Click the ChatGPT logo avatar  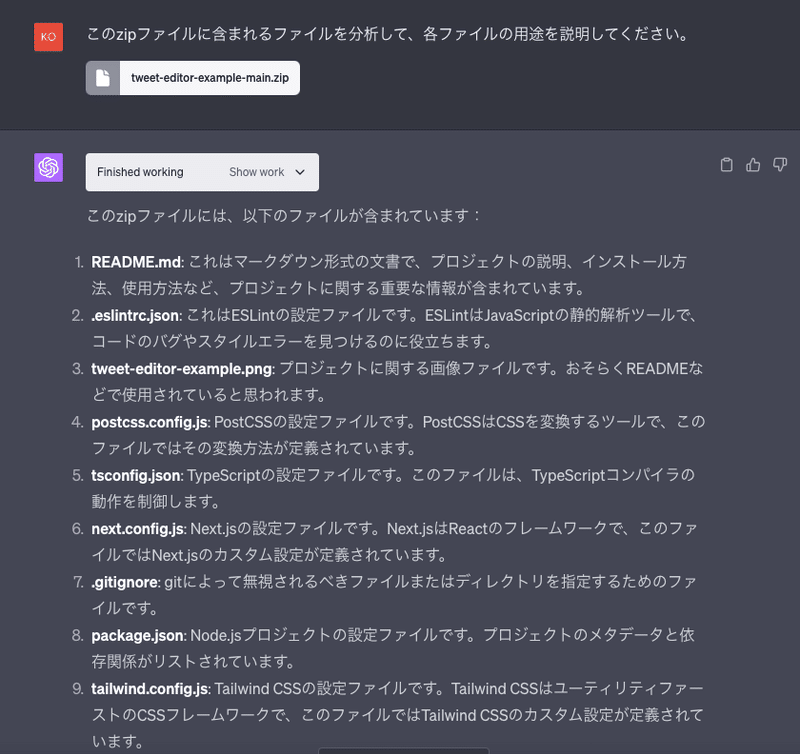[x=48, y=167]
